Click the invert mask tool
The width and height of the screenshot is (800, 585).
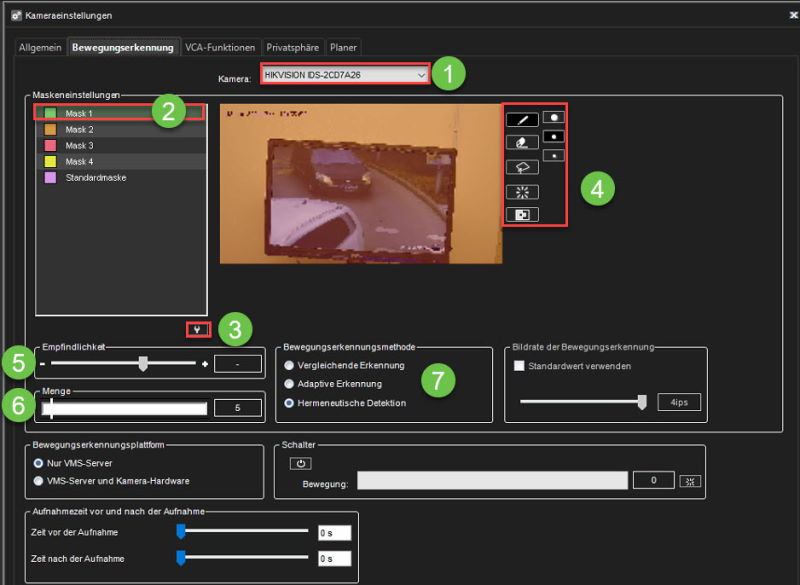(522, 214)
